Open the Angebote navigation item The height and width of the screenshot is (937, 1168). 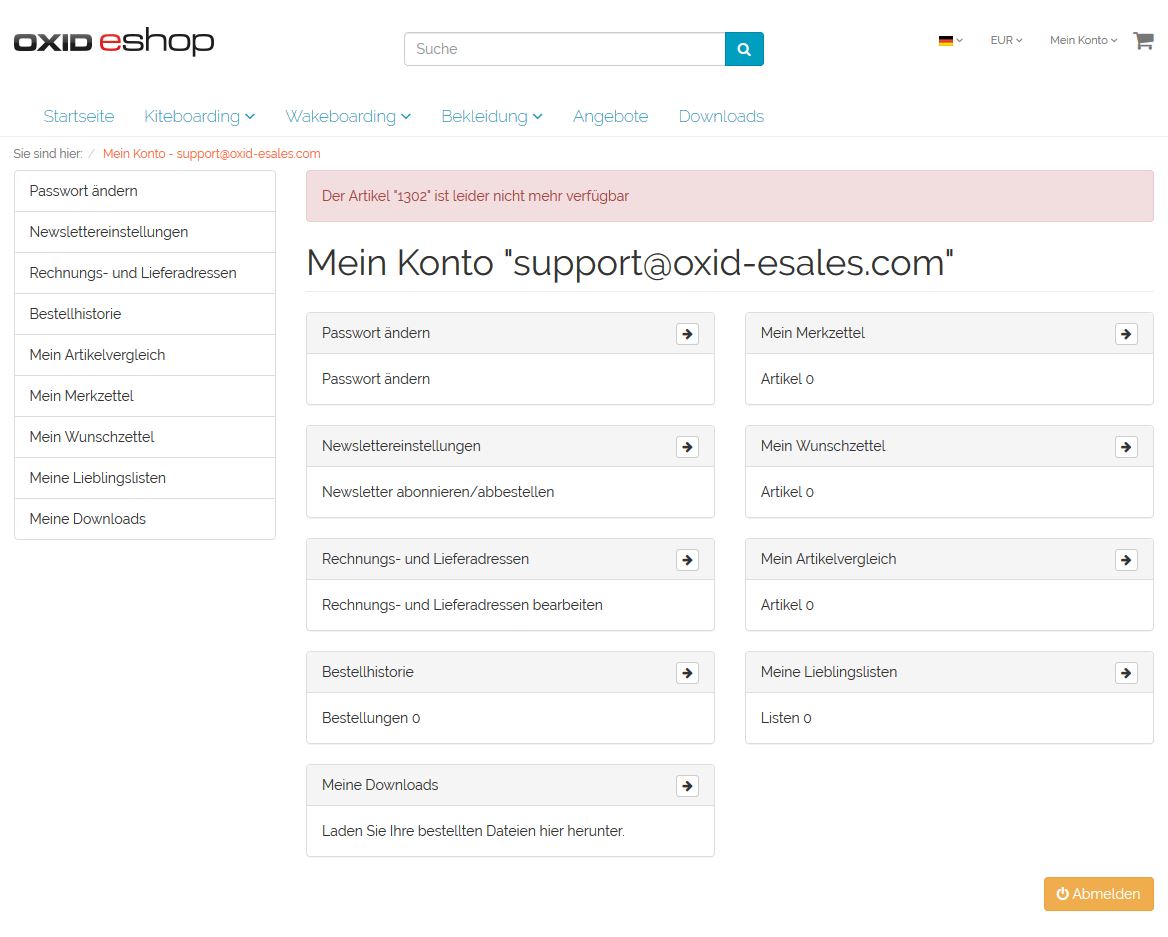[x=610, y=117]
